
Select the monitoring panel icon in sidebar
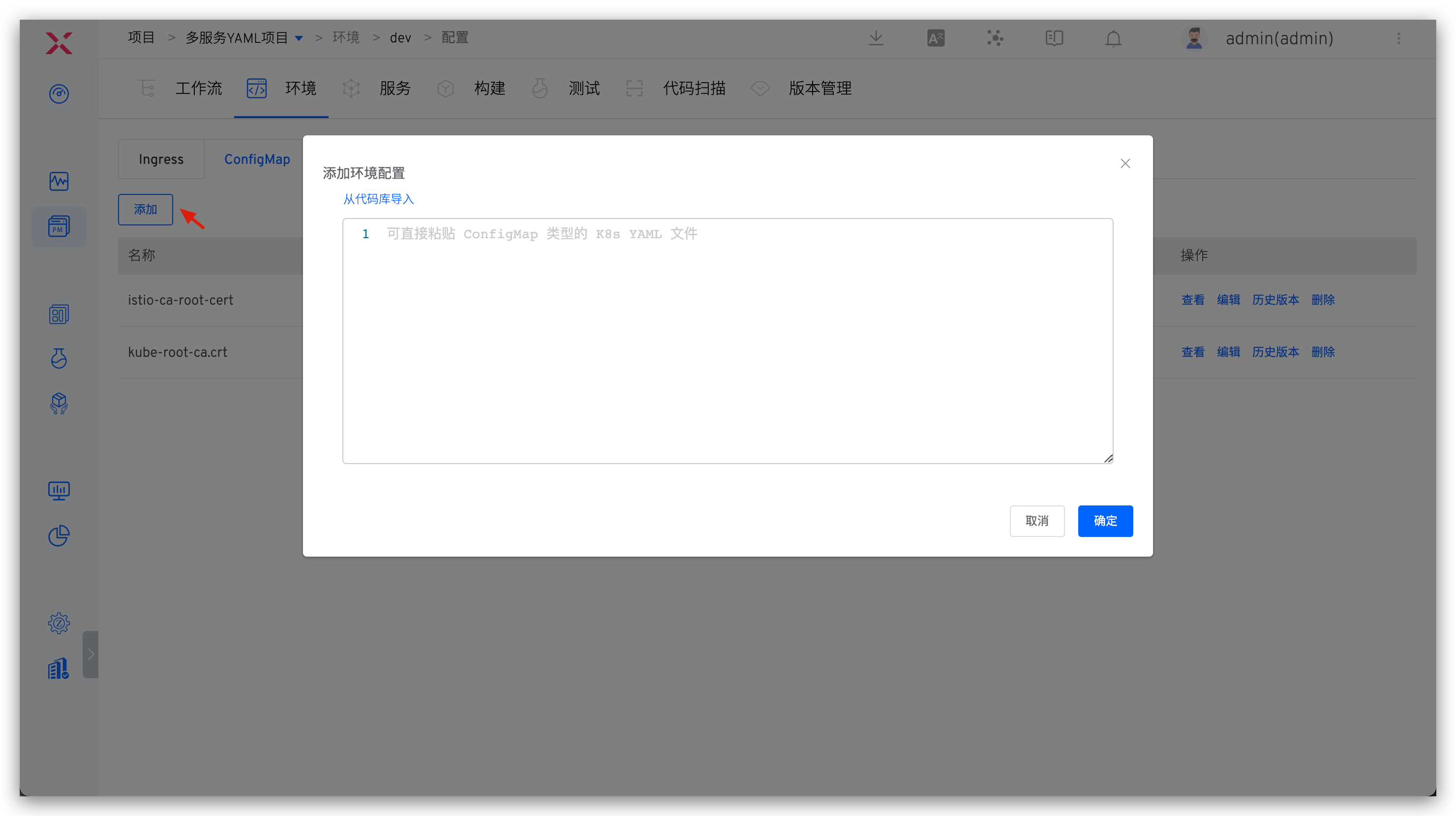(x=59, y=182)
